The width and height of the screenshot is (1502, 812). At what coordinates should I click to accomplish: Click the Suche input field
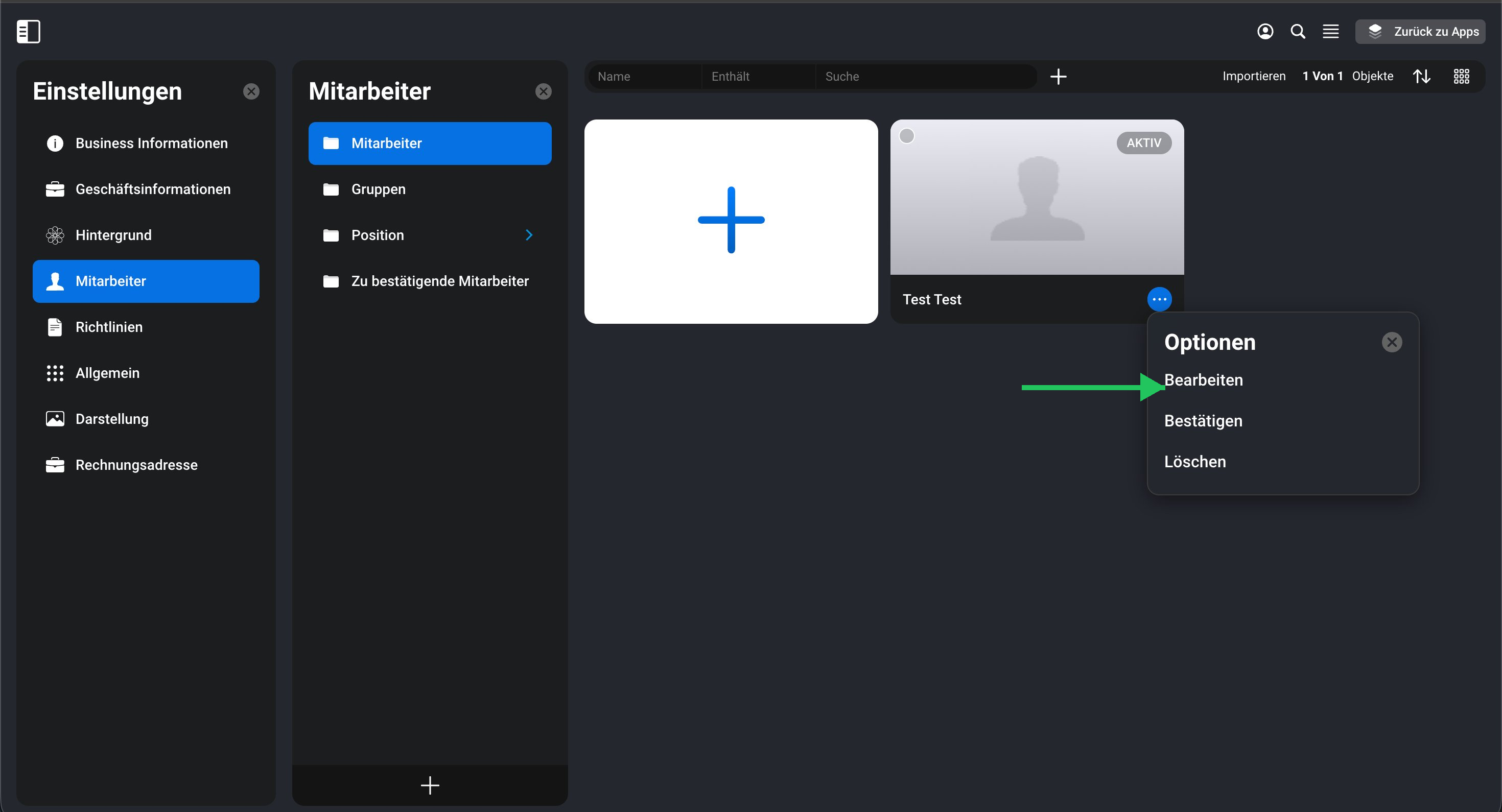coord(925,77)
